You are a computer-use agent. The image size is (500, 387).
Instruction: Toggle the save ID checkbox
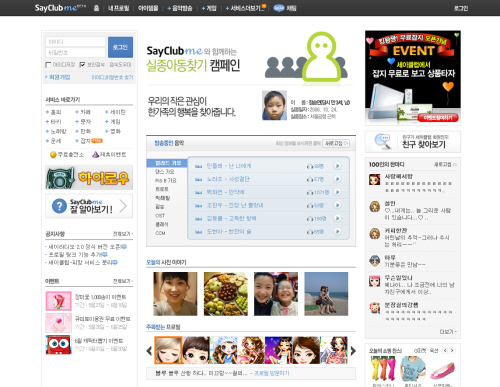48,65
